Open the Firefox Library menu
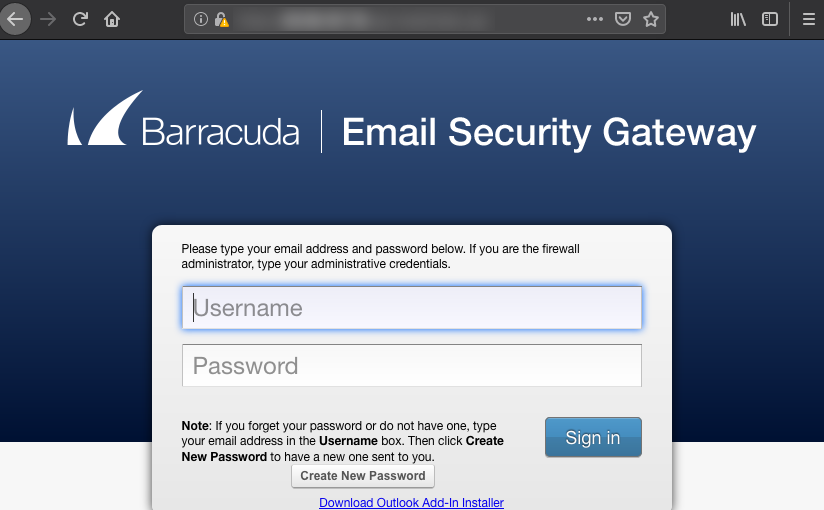 738,19
